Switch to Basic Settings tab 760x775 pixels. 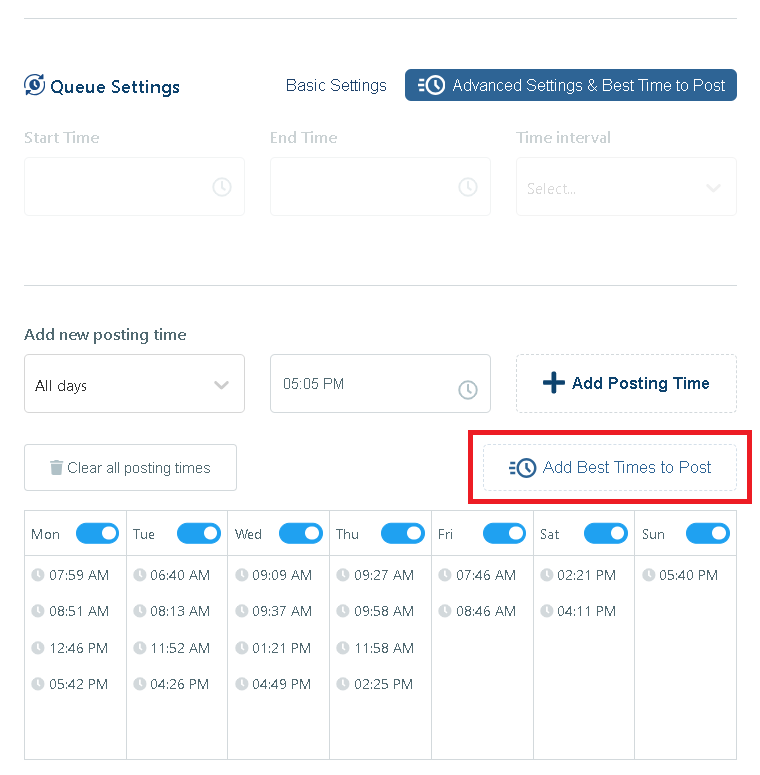point(336,86)
